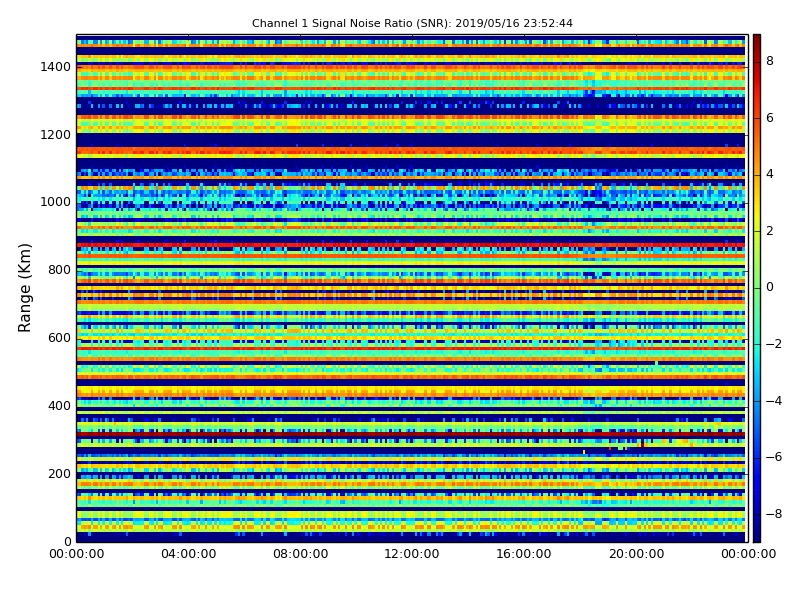Click the colorbar value 4 label
The image size is (800, 600).
(x=770, y=174)
